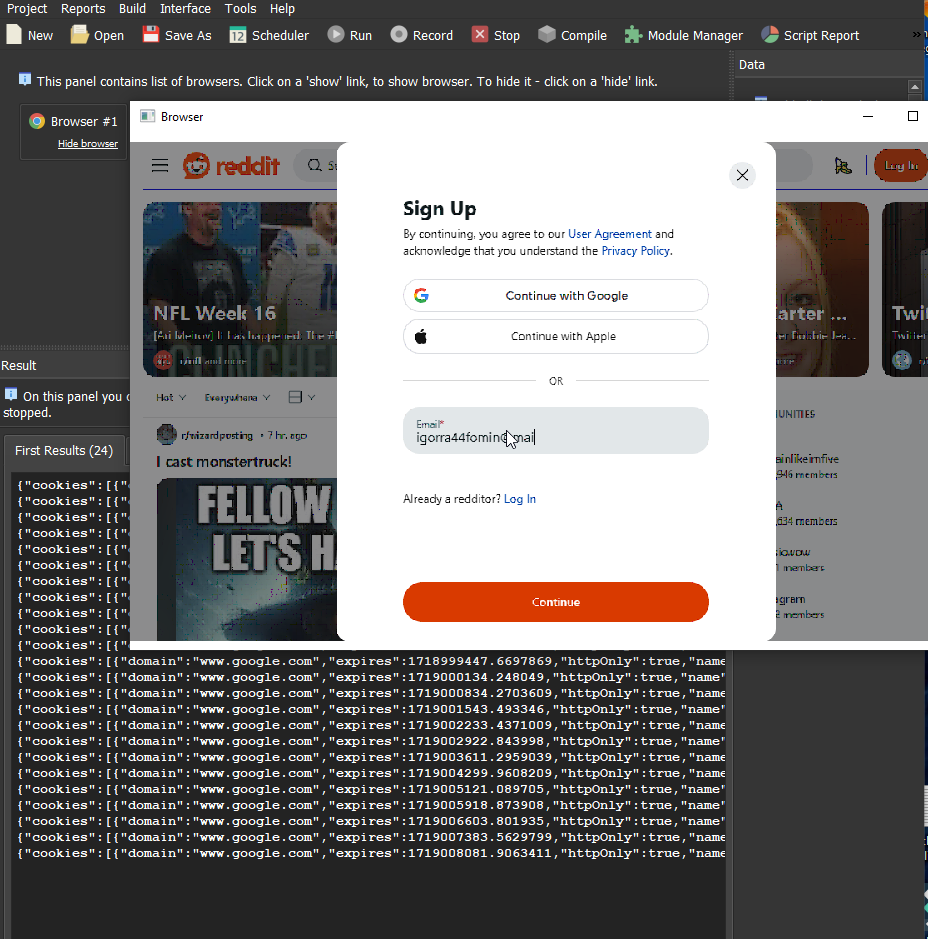Expand the Hot sort dropdown
Viewport: 928px width, 939px height.
(x=171, y=398)
